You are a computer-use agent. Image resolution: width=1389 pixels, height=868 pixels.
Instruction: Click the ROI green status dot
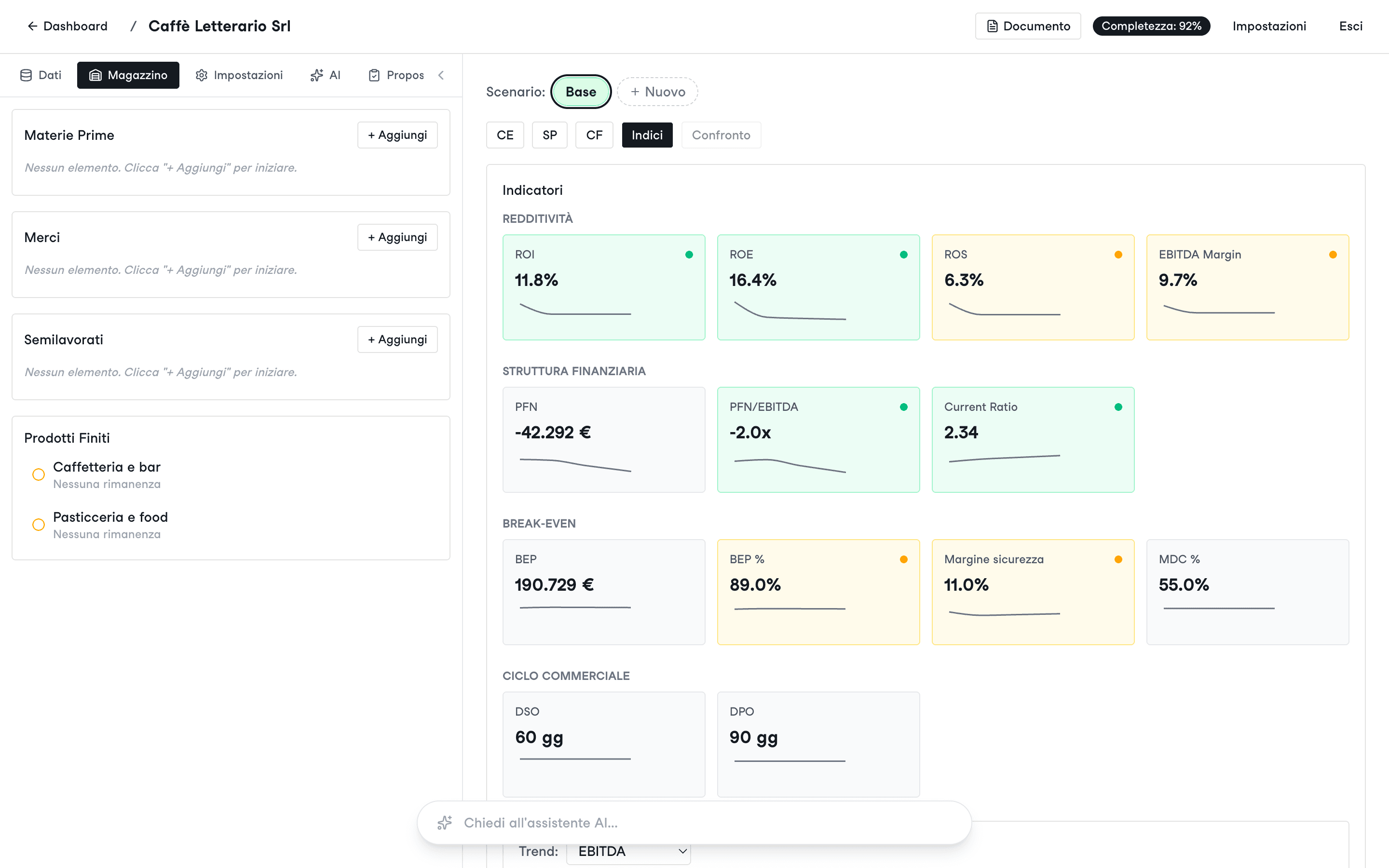click(689, 254)
